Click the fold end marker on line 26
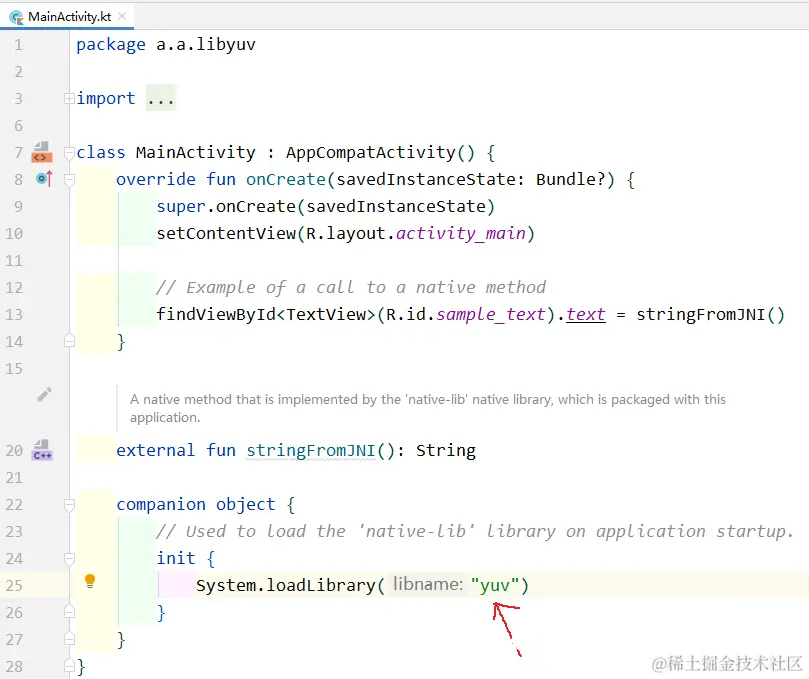 click(x=69, y=612)
